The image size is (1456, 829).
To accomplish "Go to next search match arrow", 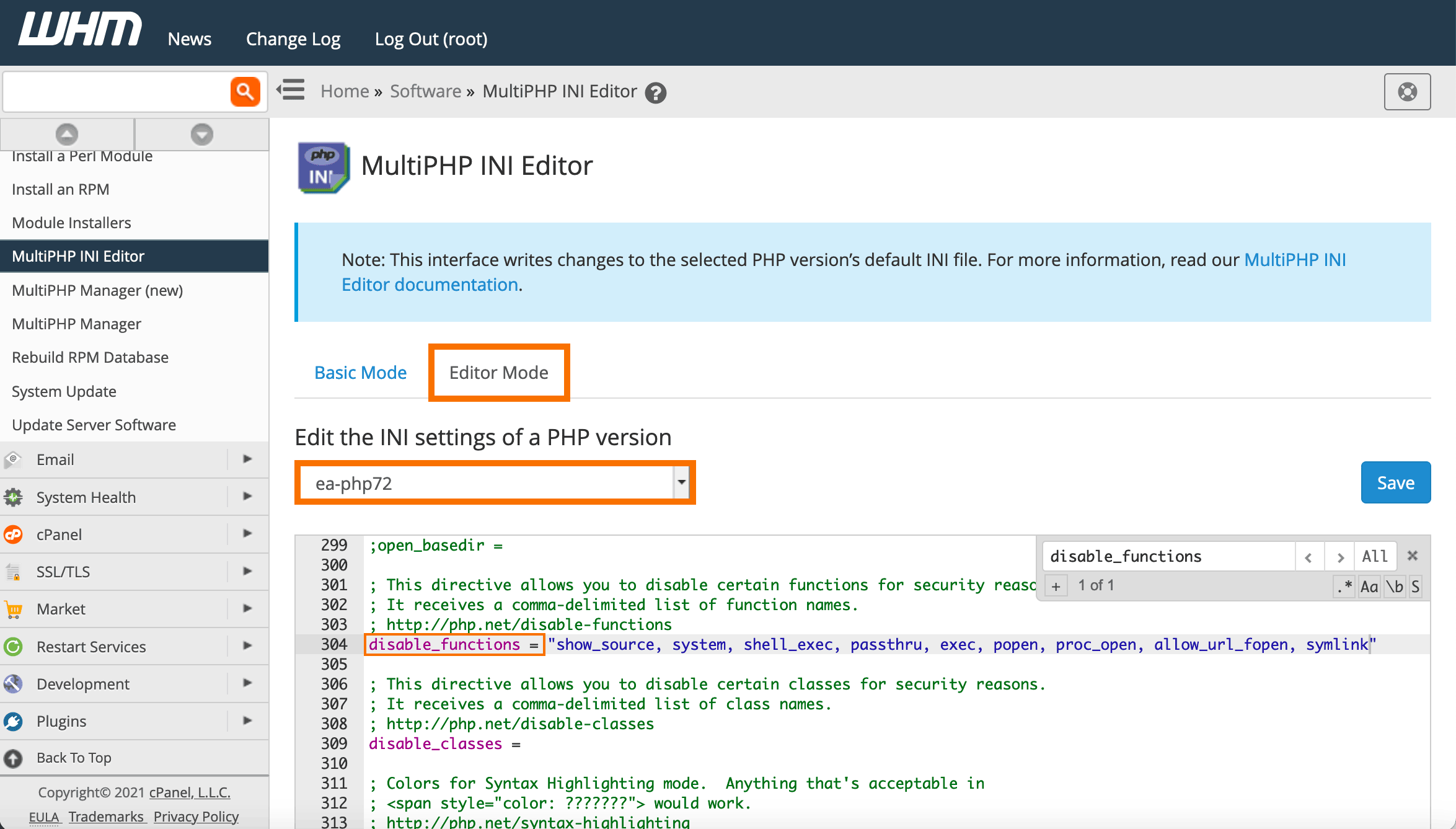I will (1340, 557).
